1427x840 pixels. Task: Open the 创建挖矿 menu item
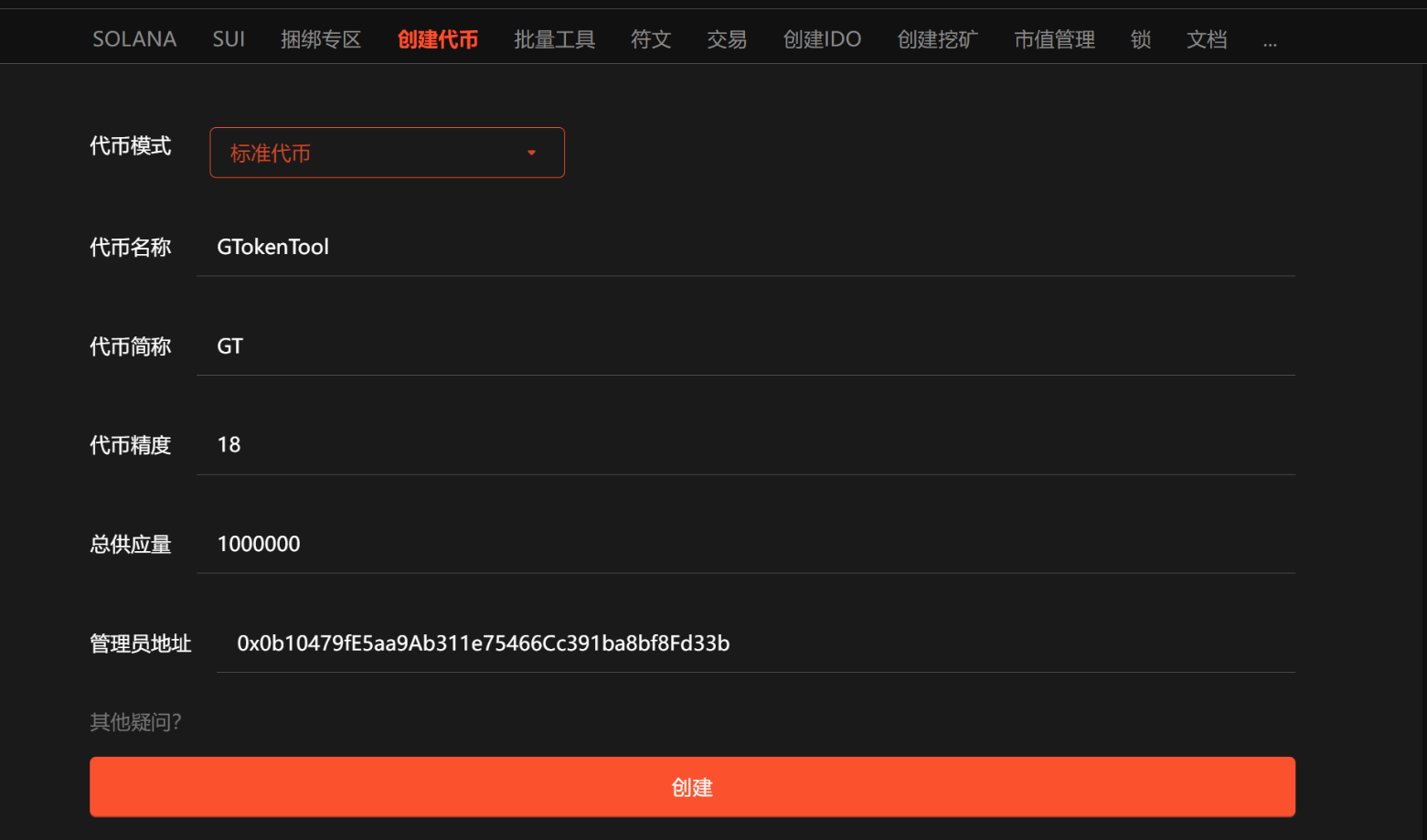(937, 39)
